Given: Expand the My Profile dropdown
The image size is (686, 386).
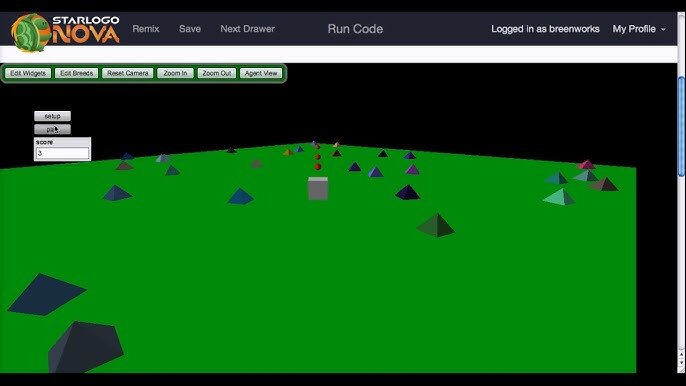Looking at the screenshot, I should pos(639,29).
